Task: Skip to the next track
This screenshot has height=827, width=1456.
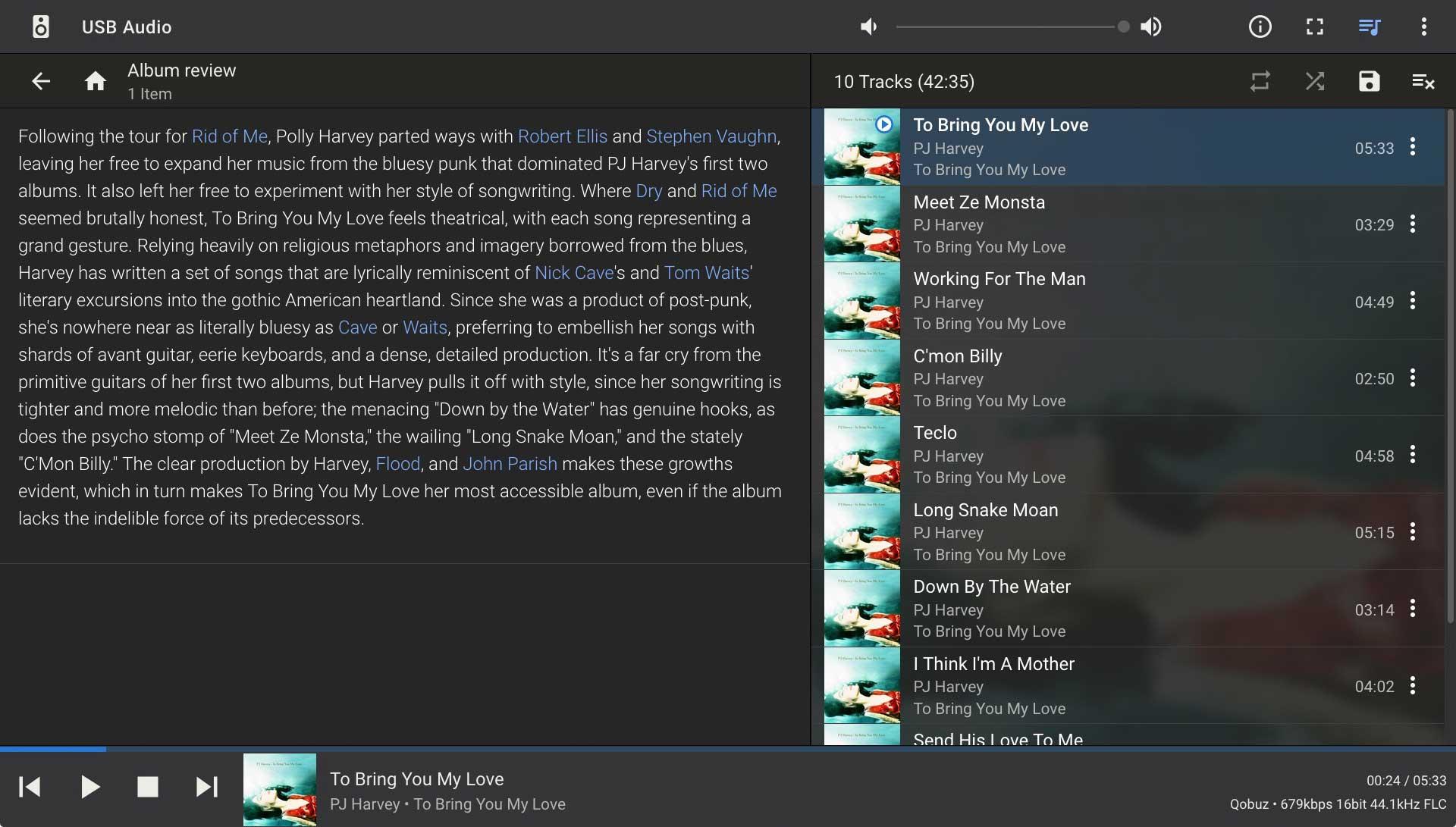Action: point(206,787)
